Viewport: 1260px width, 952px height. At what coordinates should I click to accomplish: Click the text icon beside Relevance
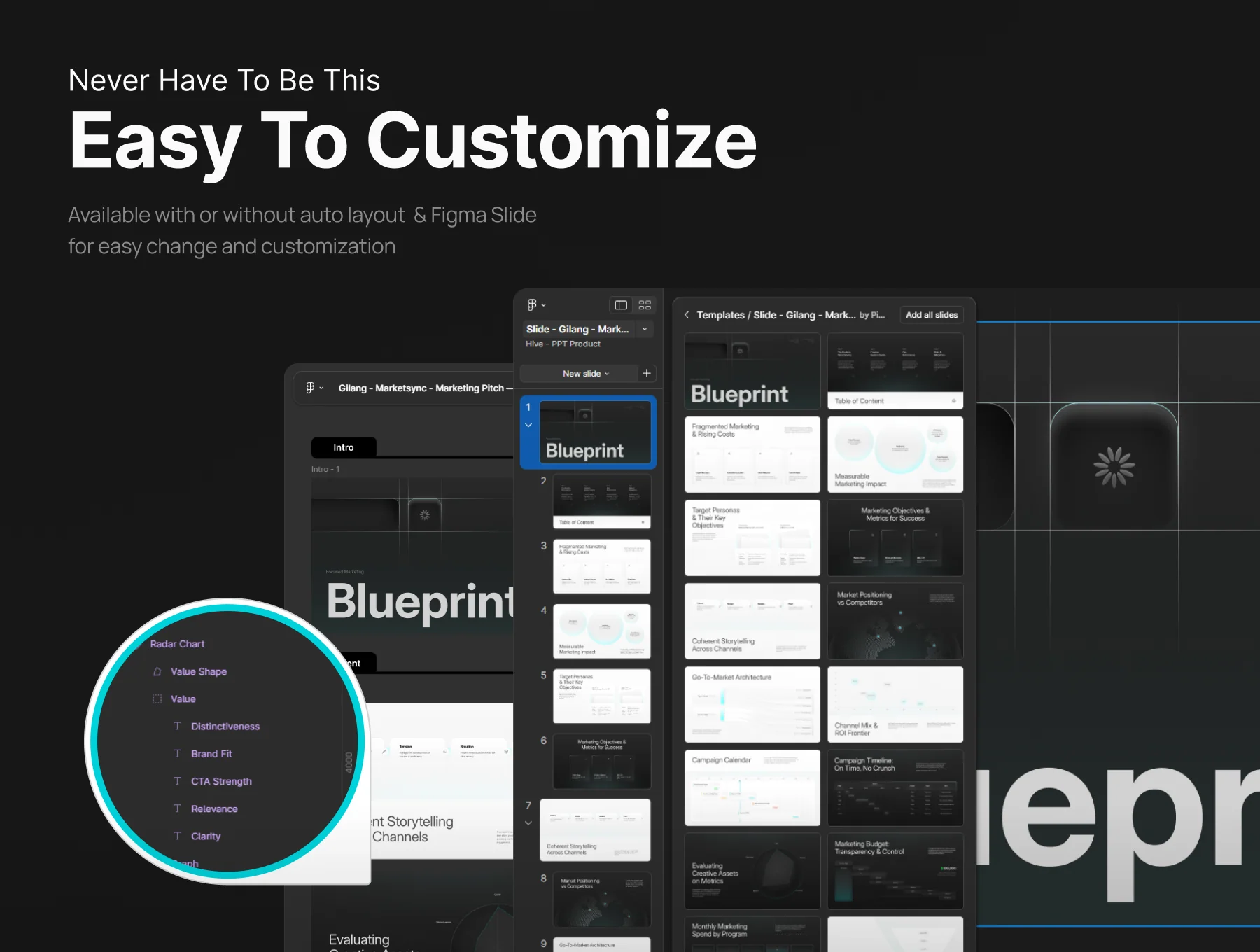pos(177,808)
